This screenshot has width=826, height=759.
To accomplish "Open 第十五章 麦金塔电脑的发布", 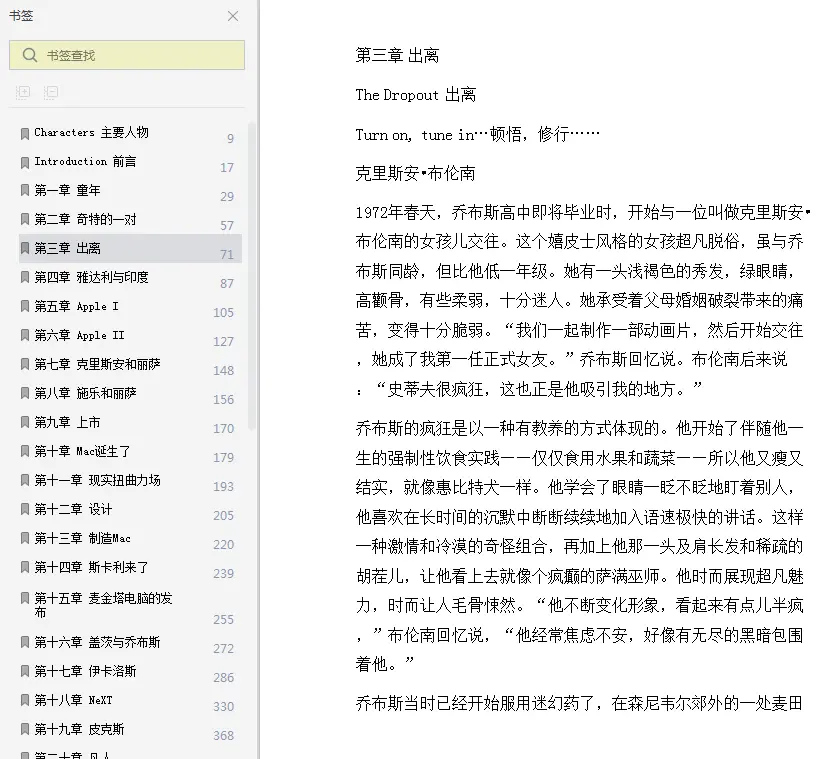I will coord(103,605).
